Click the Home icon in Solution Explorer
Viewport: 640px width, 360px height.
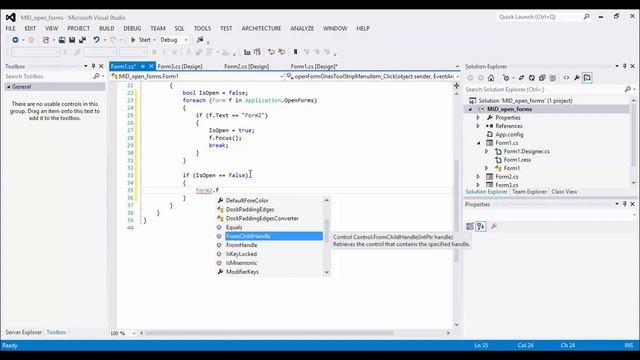491,78
